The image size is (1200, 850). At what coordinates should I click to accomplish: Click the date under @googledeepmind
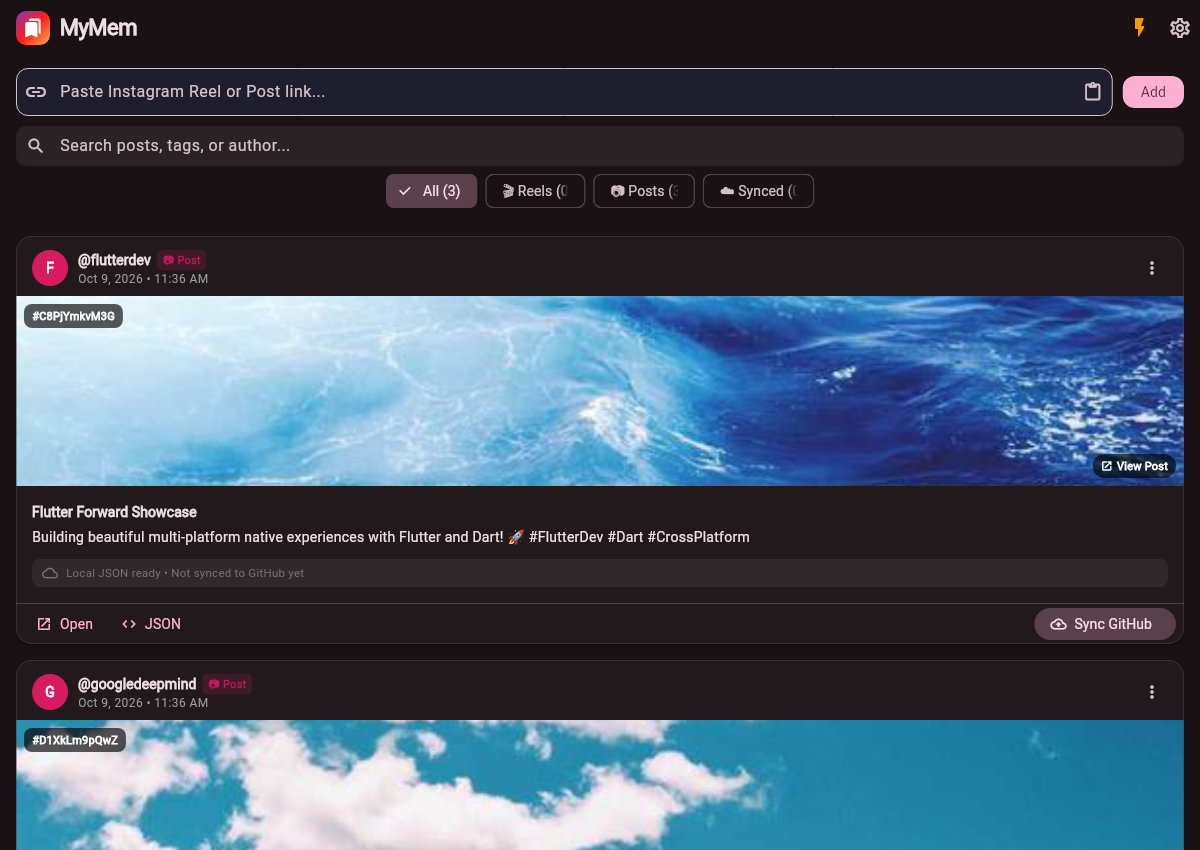coord(143,703)
